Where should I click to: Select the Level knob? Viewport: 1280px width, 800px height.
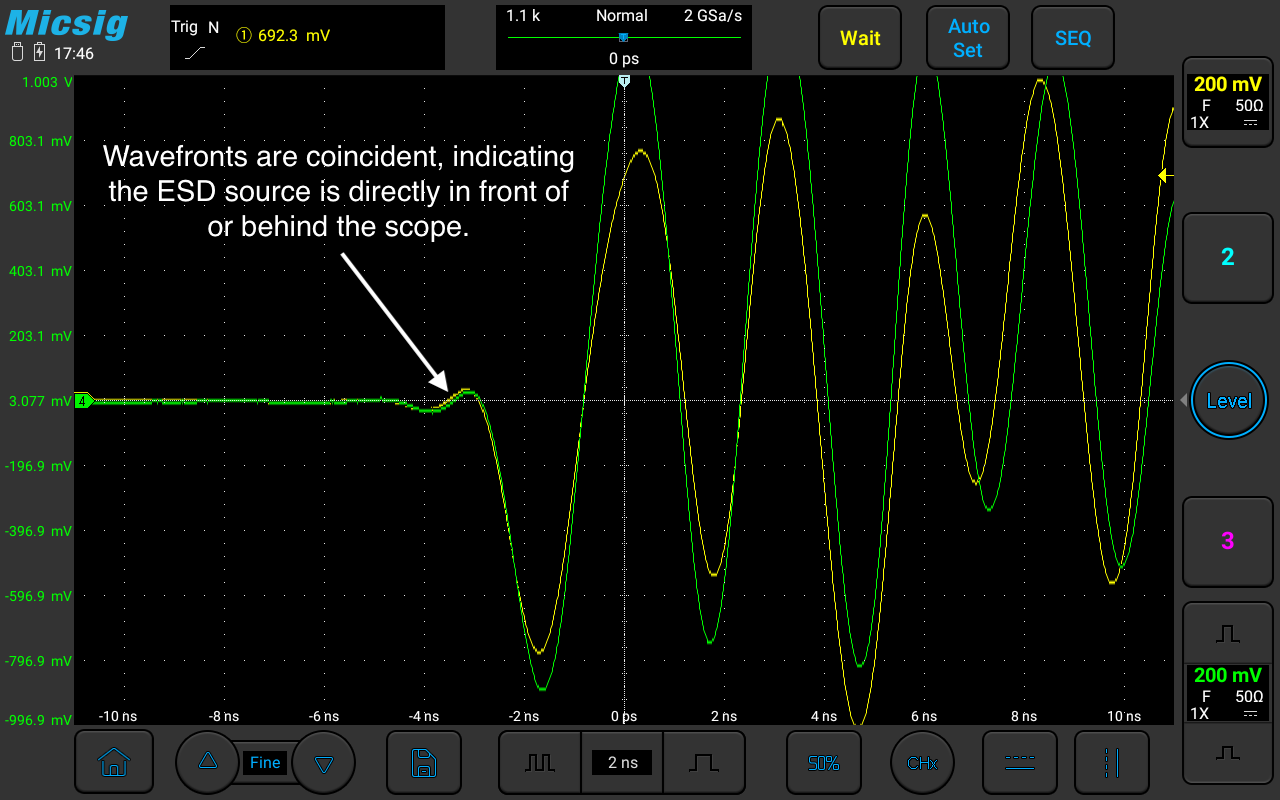pos(1229,400)
